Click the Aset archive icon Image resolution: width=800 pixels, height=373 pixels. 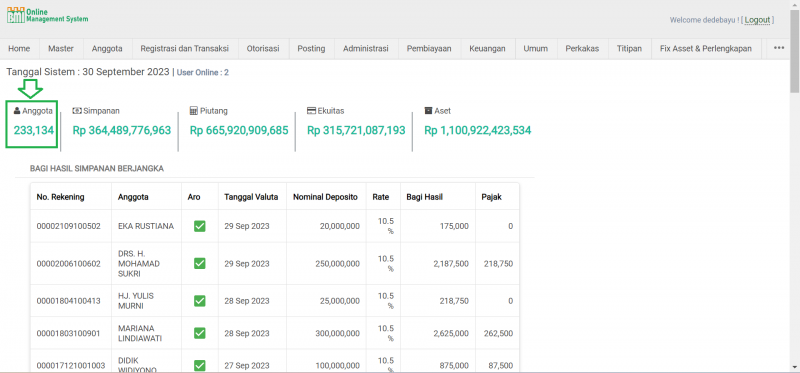coord(428,111)
